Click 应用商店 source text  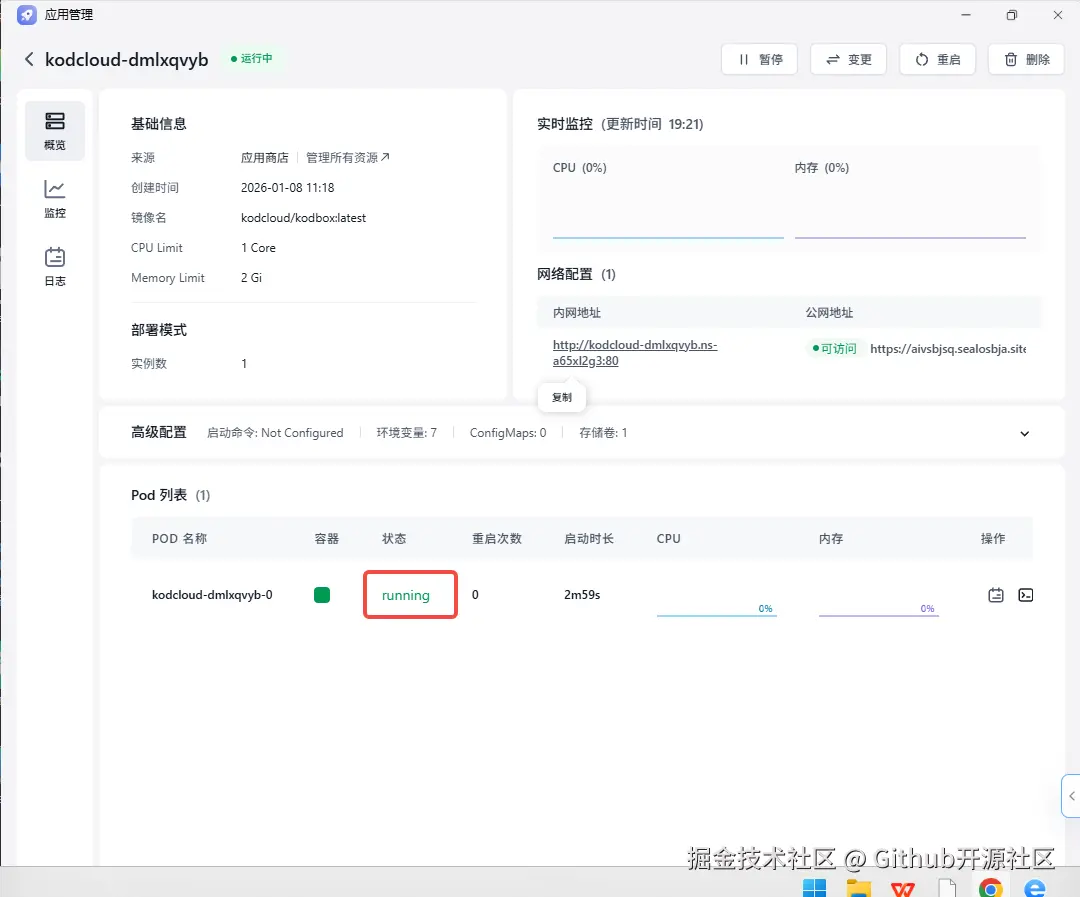point(264,158)
